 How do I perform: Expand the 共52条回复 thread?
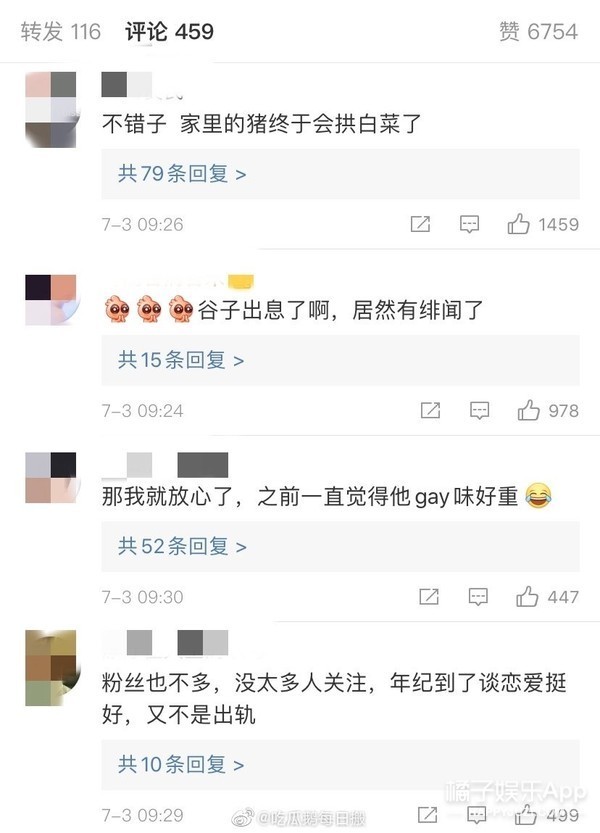[x=340, y=546]
